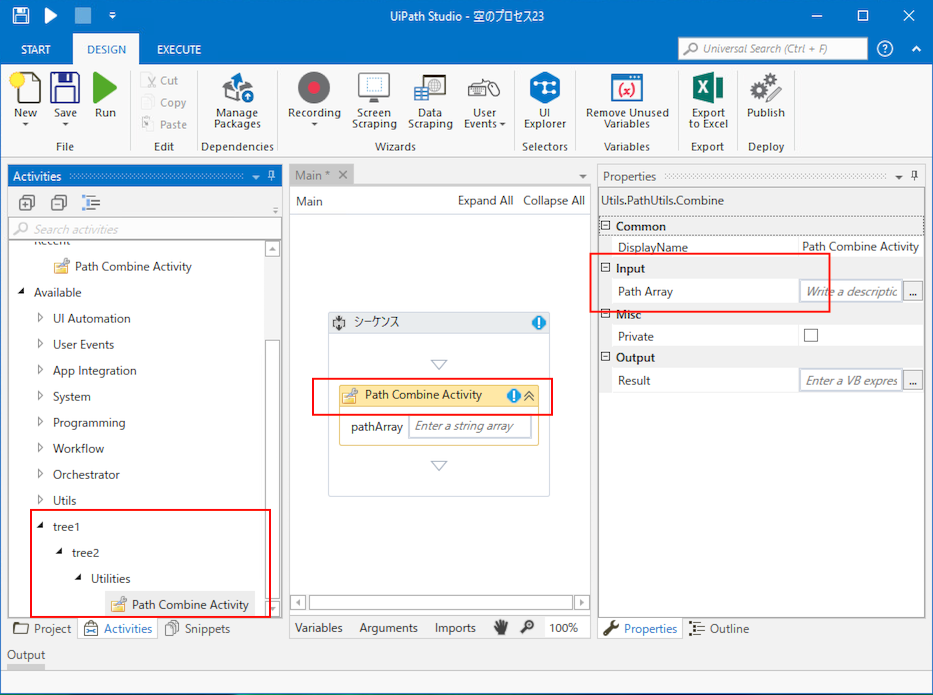Screen dimensions: 933x695
Task: Close the Main workflow tab
Action: point(343,175)
